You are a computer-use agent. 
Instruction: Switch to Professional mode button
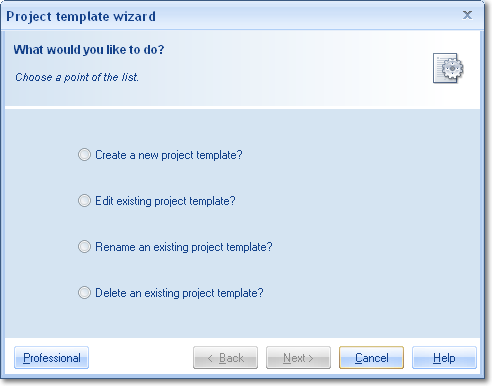[x=51, y=358]
